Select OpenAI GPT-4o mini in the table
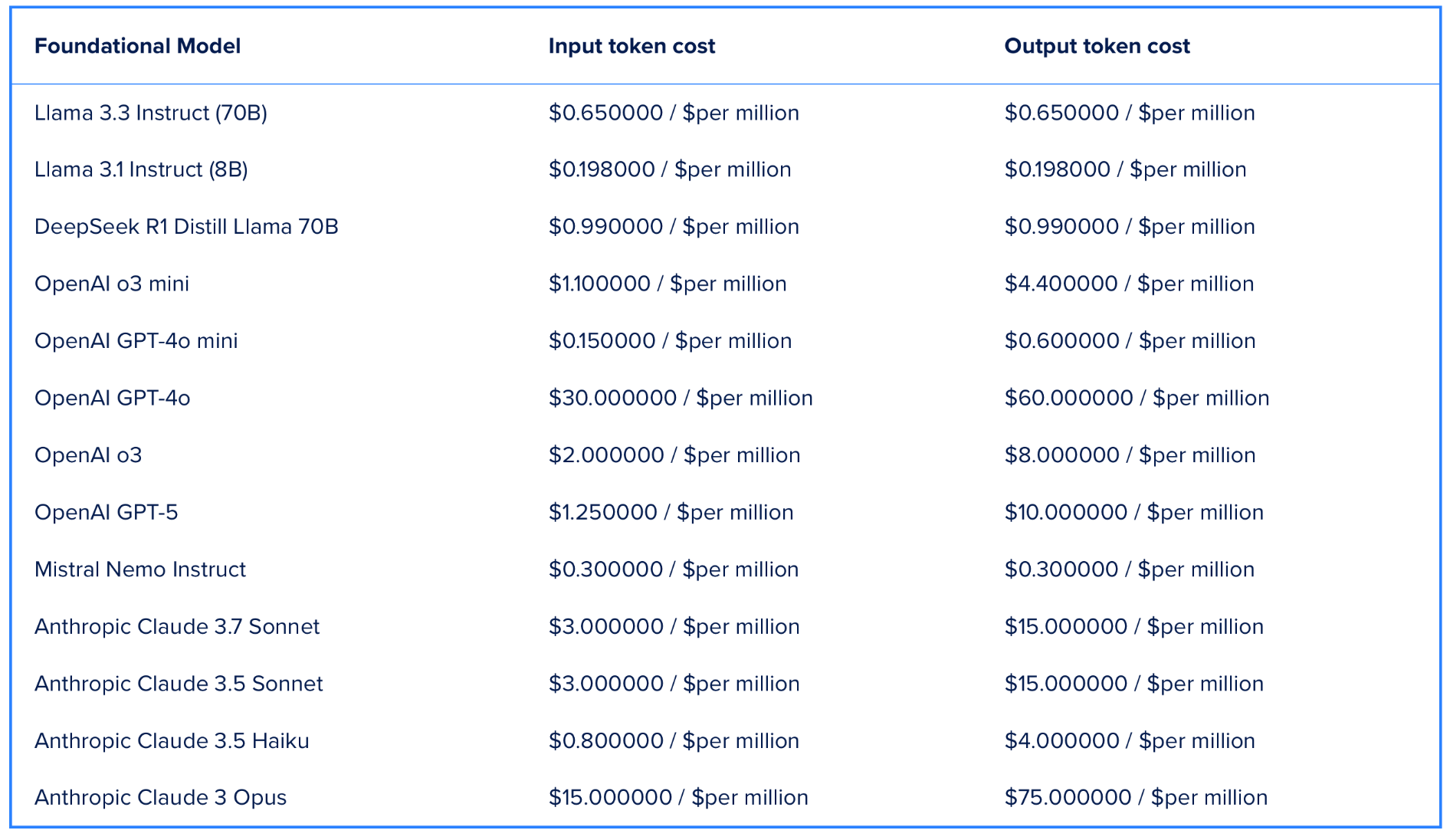This screenshot has width=1450, height=840. click(136, 341)
